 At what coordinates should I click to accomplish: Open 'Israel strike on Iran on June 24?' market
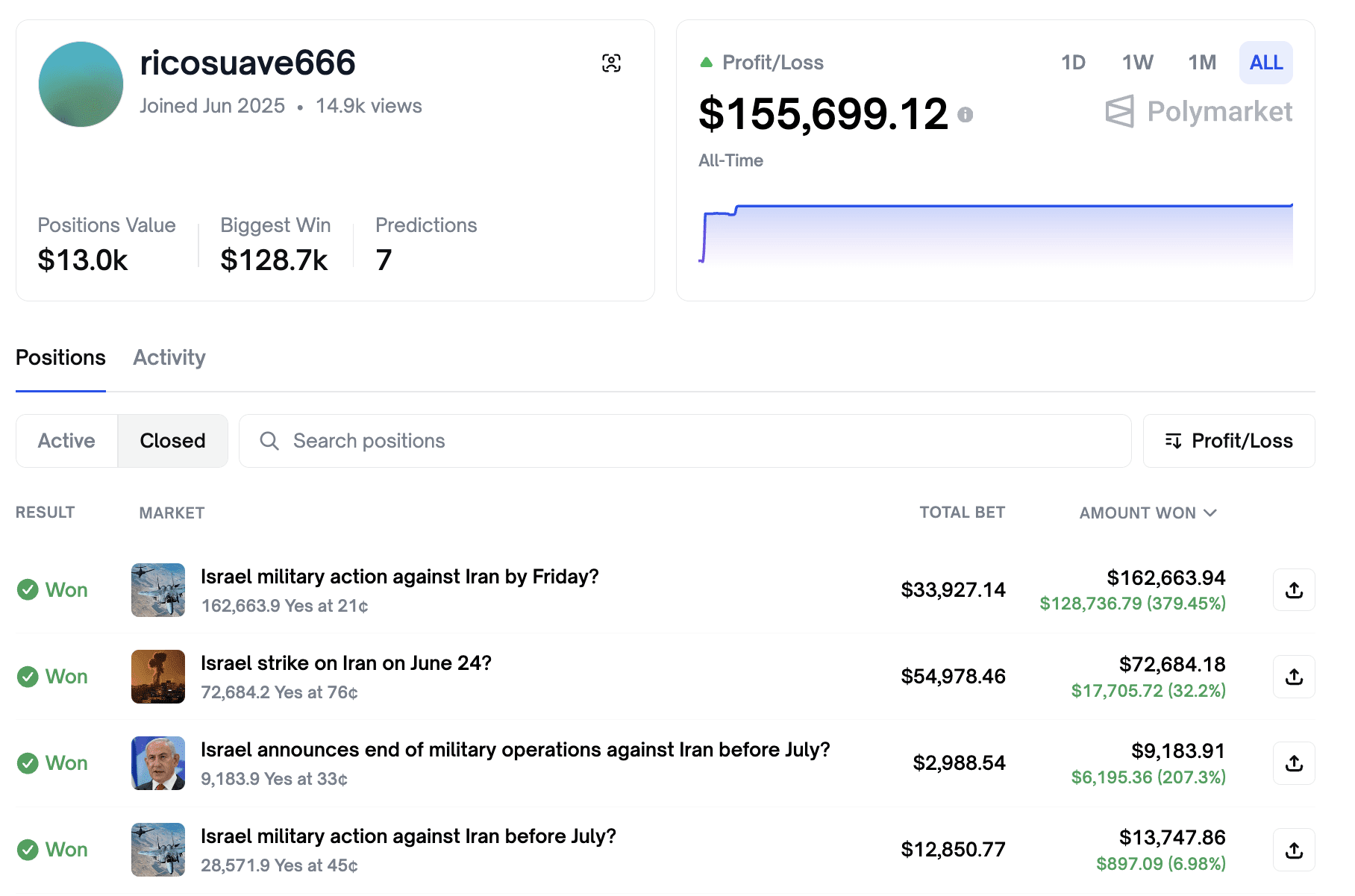tap(345, 663)
